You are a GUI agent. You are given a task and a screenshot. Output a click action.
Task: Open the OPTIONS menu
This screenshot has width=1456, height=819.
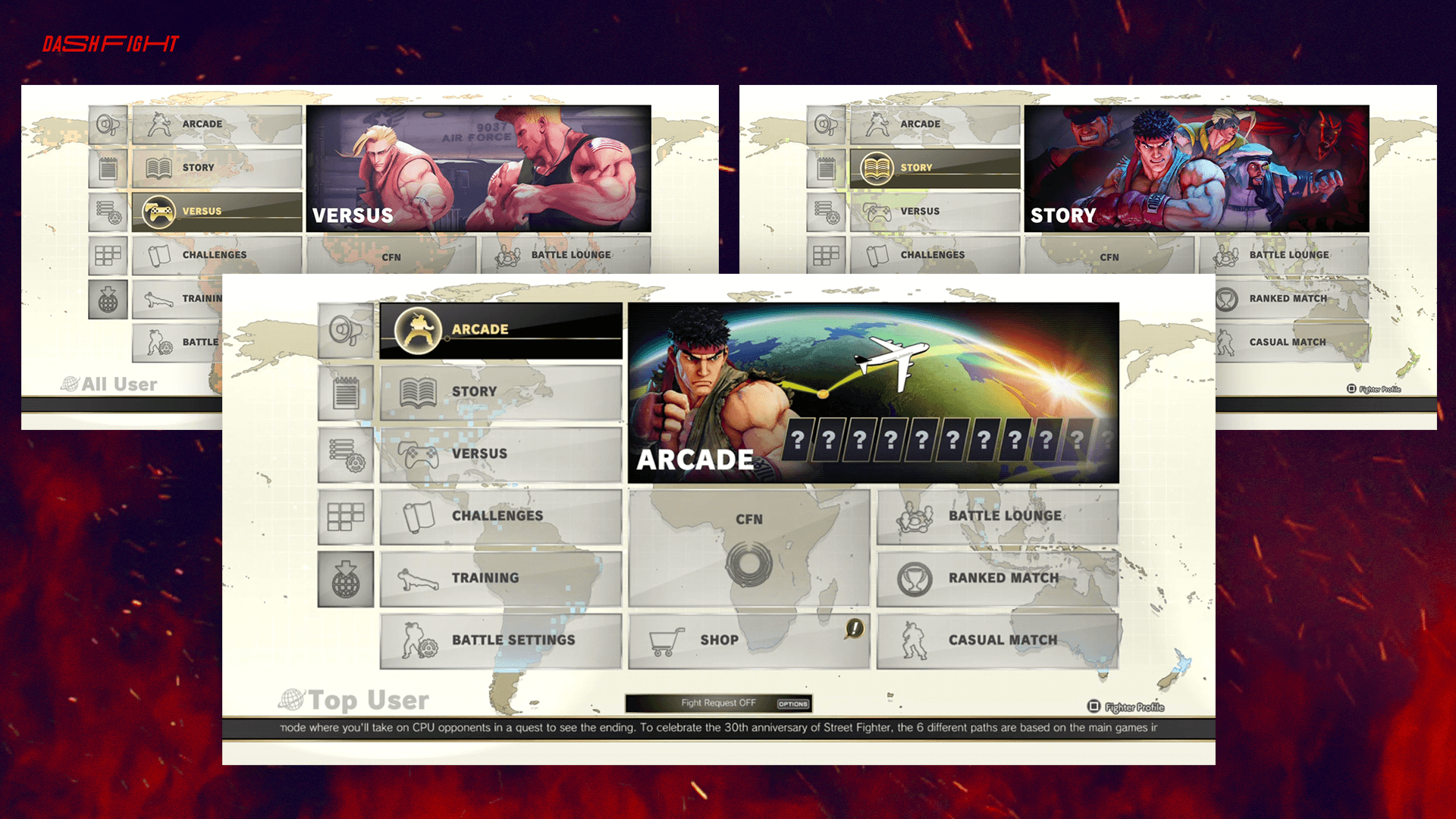pos(792,702)
